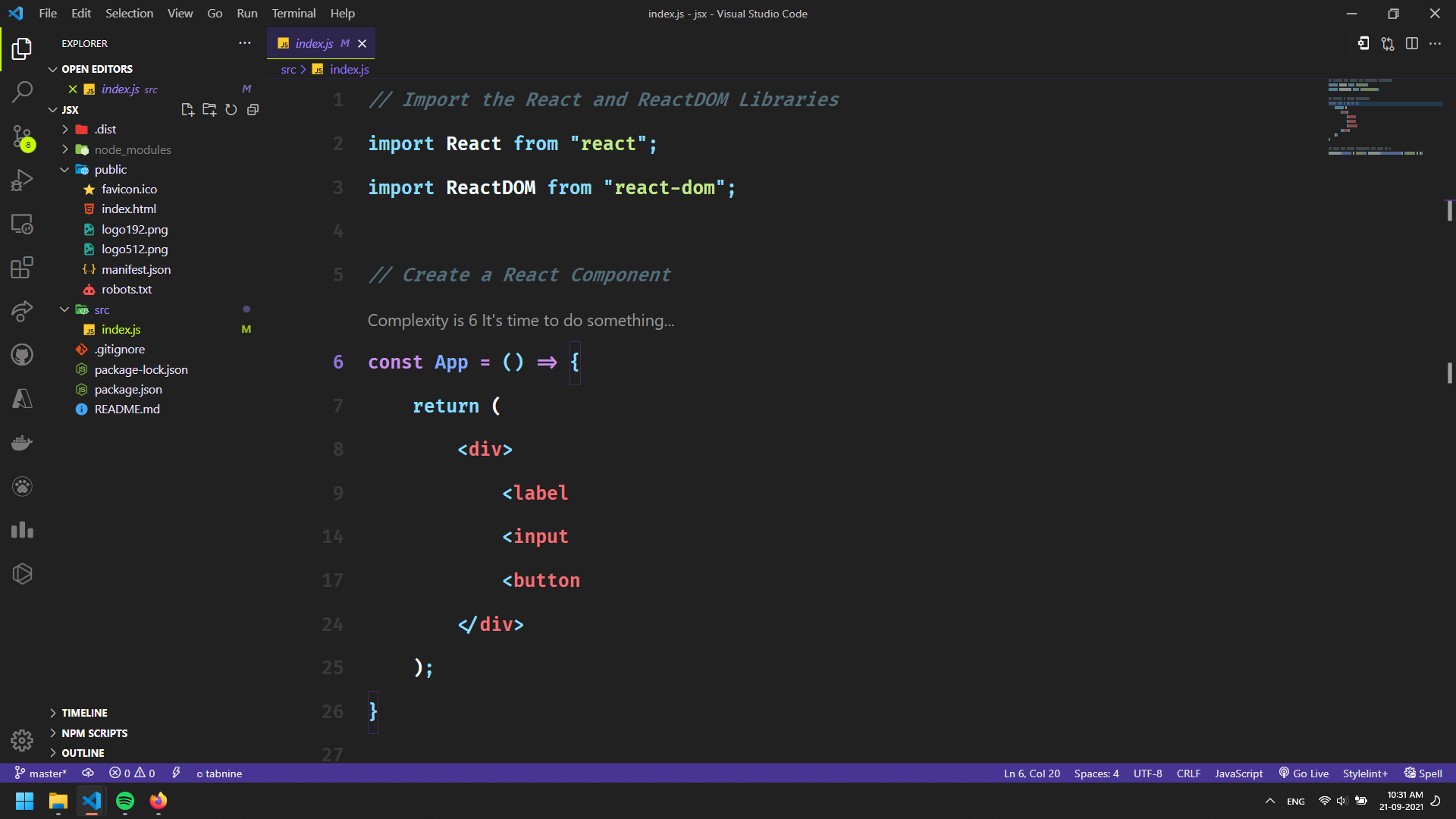Expand the TIMELINE section
The image size is (1456, 819).
83,713
